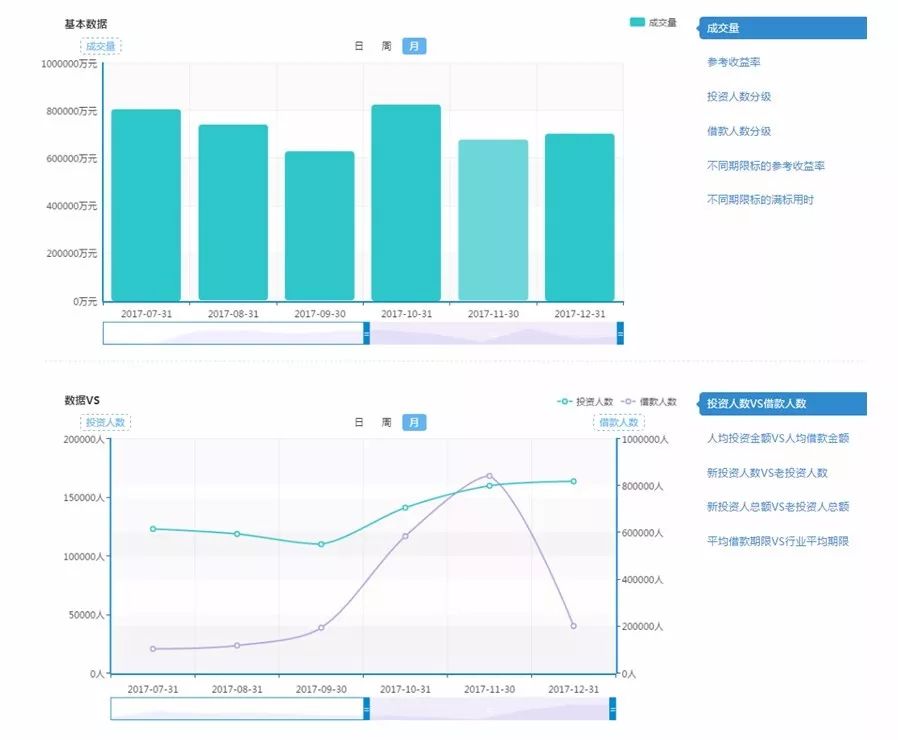The height and width of the screenshot is (740, 898).
Task: Click the 2017-09-30 bar in 成交量 chart
Action: pyautogui.click(x=320, y=226)
